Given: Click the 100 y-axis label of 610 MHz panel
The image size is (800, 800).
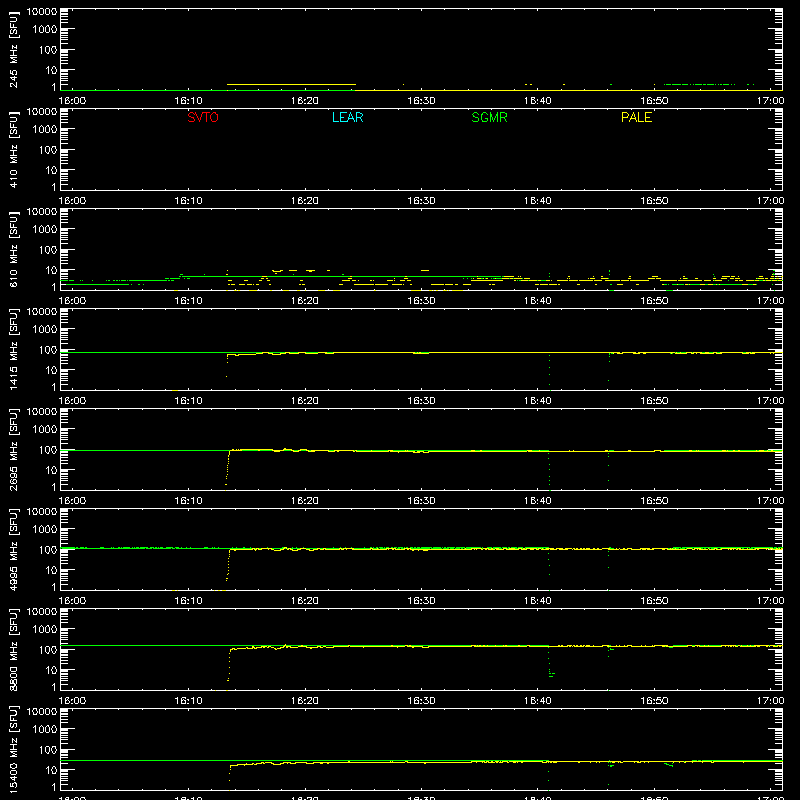Looking at the screenshot, I should pyautogui.click(x=48, y=250).
